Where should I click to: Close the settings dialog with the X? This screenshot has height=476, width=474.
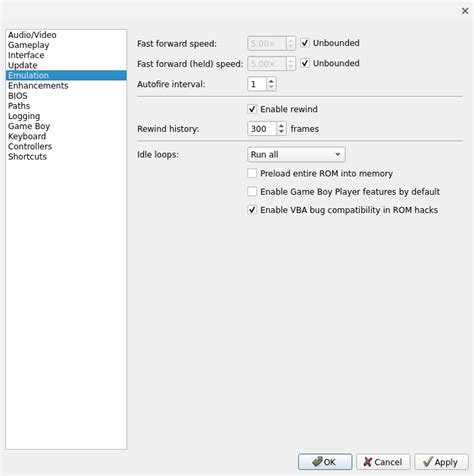pos(465,11)
